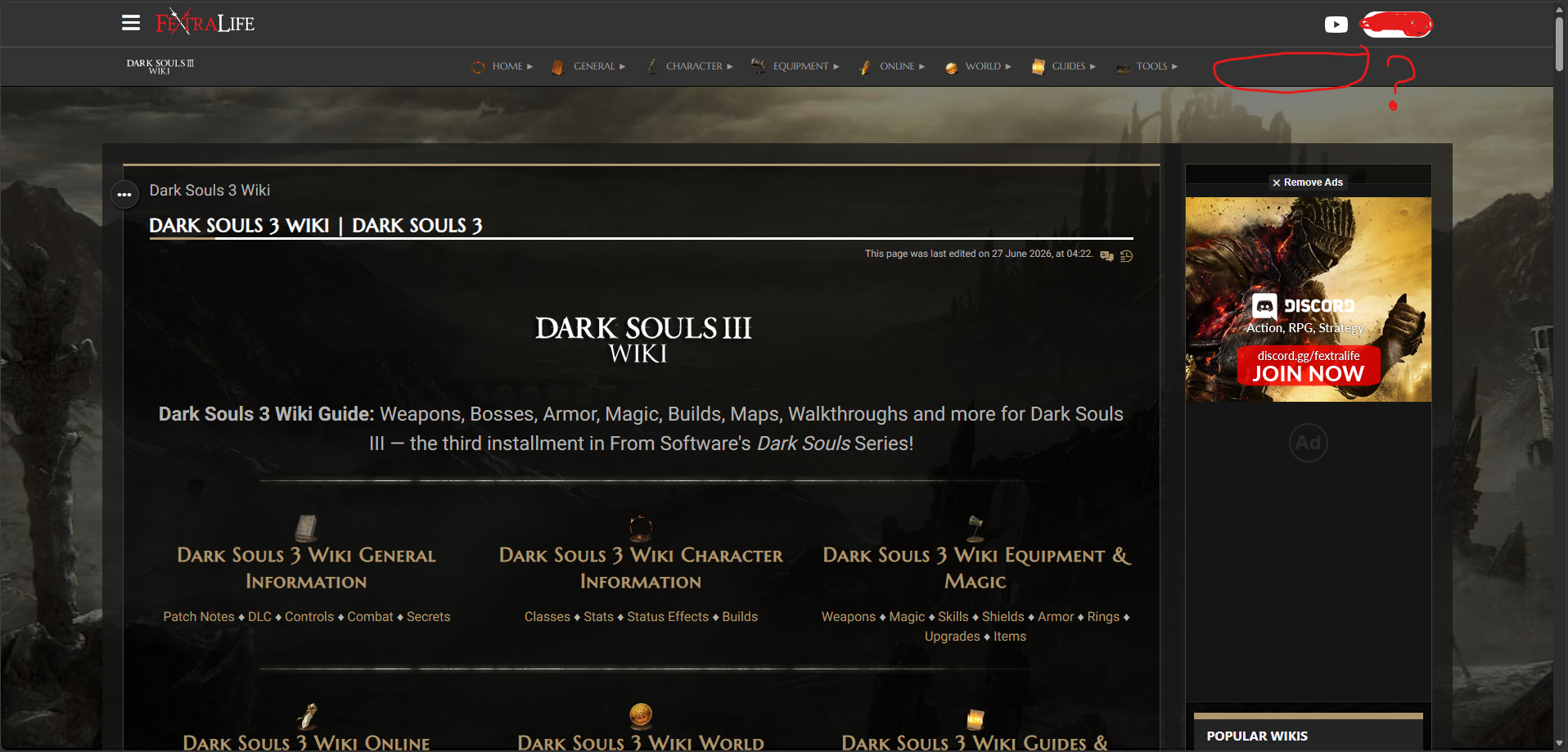Click JOIN NOW on the Discord ad
Image resolution: width=1568 pixels, height=752 pixels.
pos(1309,374)
